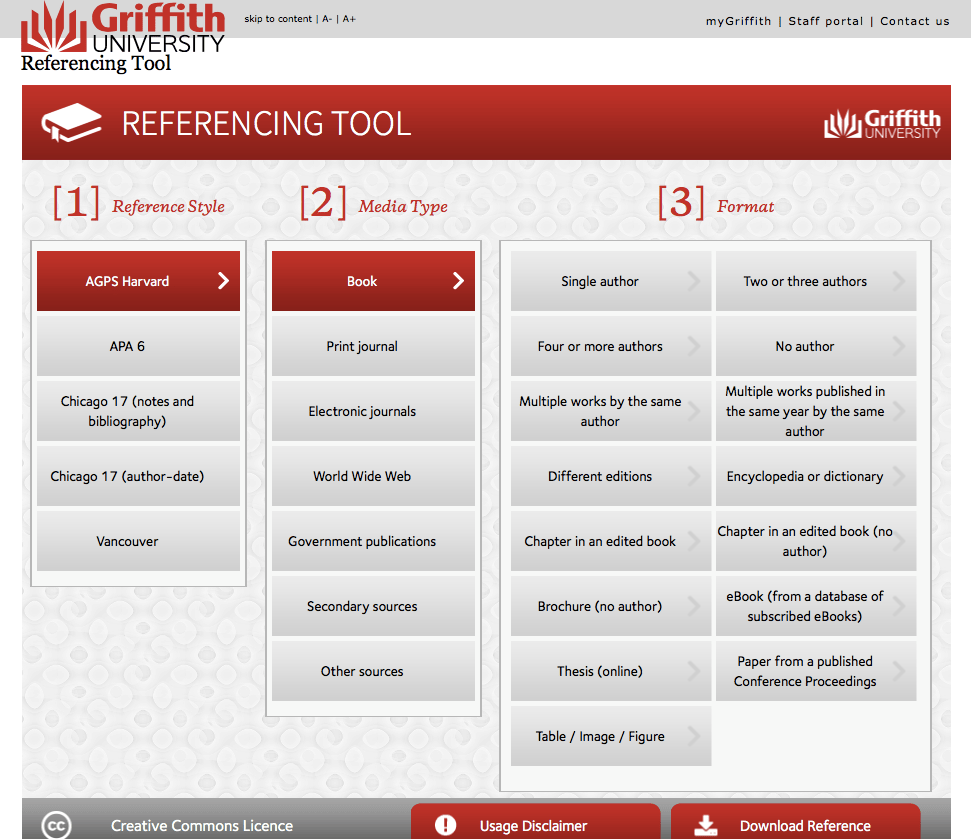
Task: Choose Chicago 17 (notes and bibliography) style
Action: click(138, 411)
